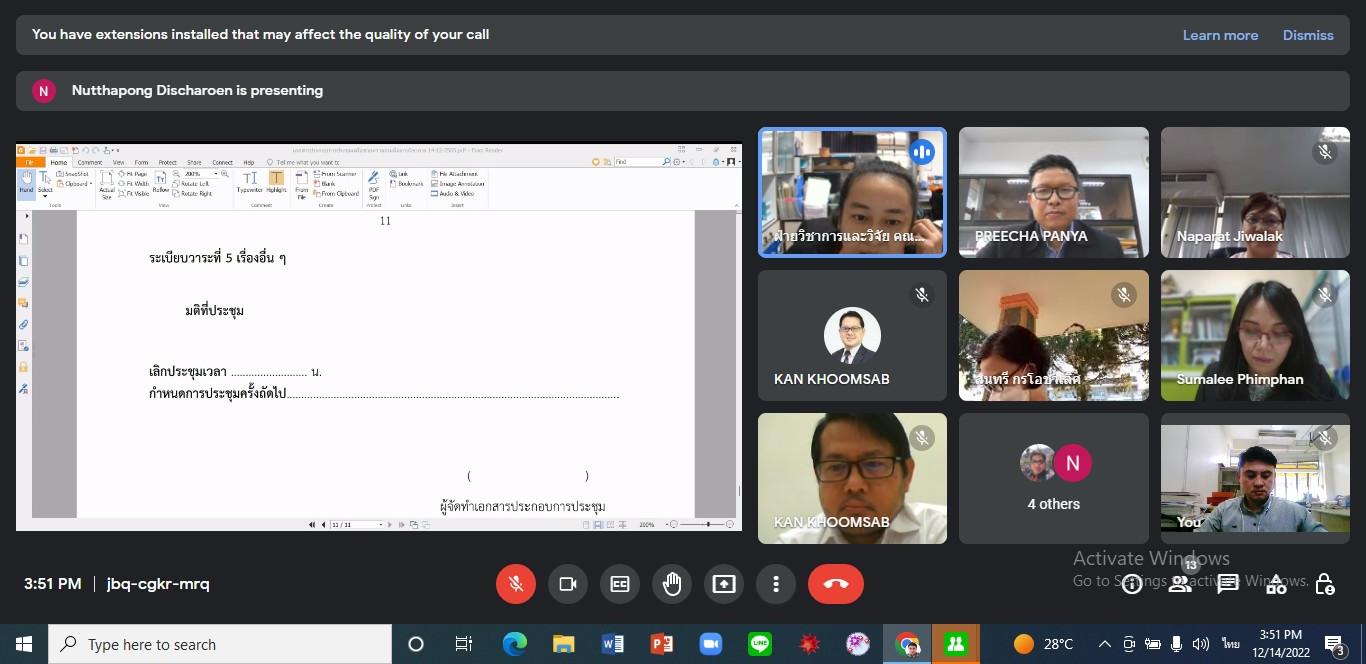Unmute your microphone
Screen dimensions: 1366x664
[x=516, y=584]
